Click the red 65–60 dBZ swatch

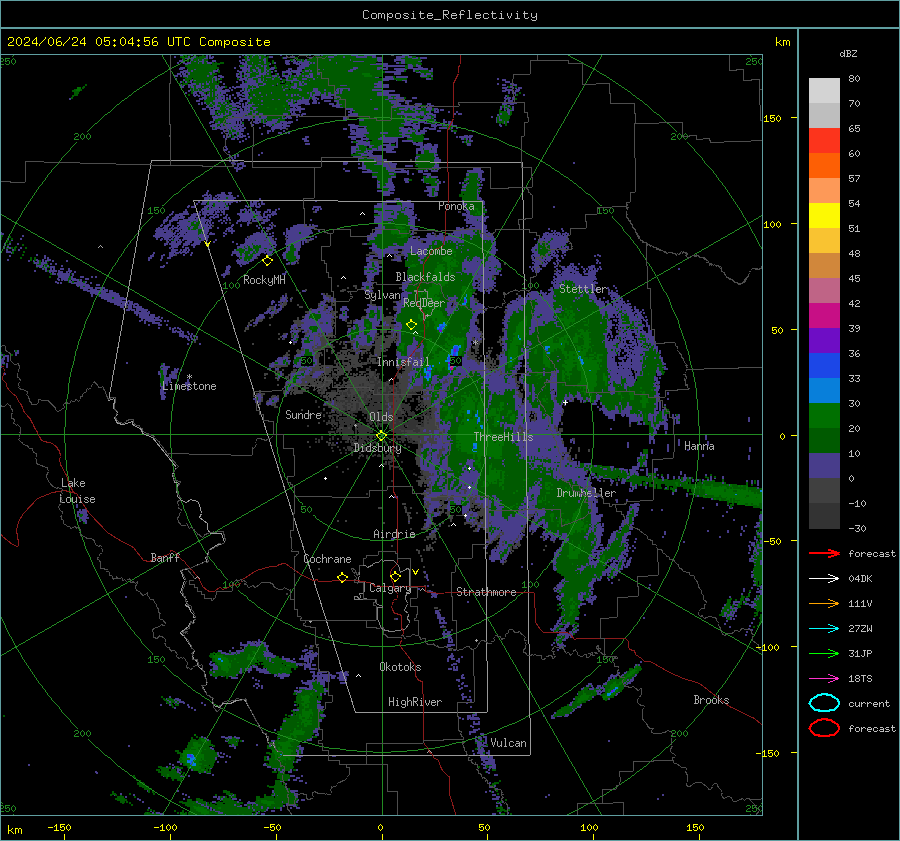(824, 141)
